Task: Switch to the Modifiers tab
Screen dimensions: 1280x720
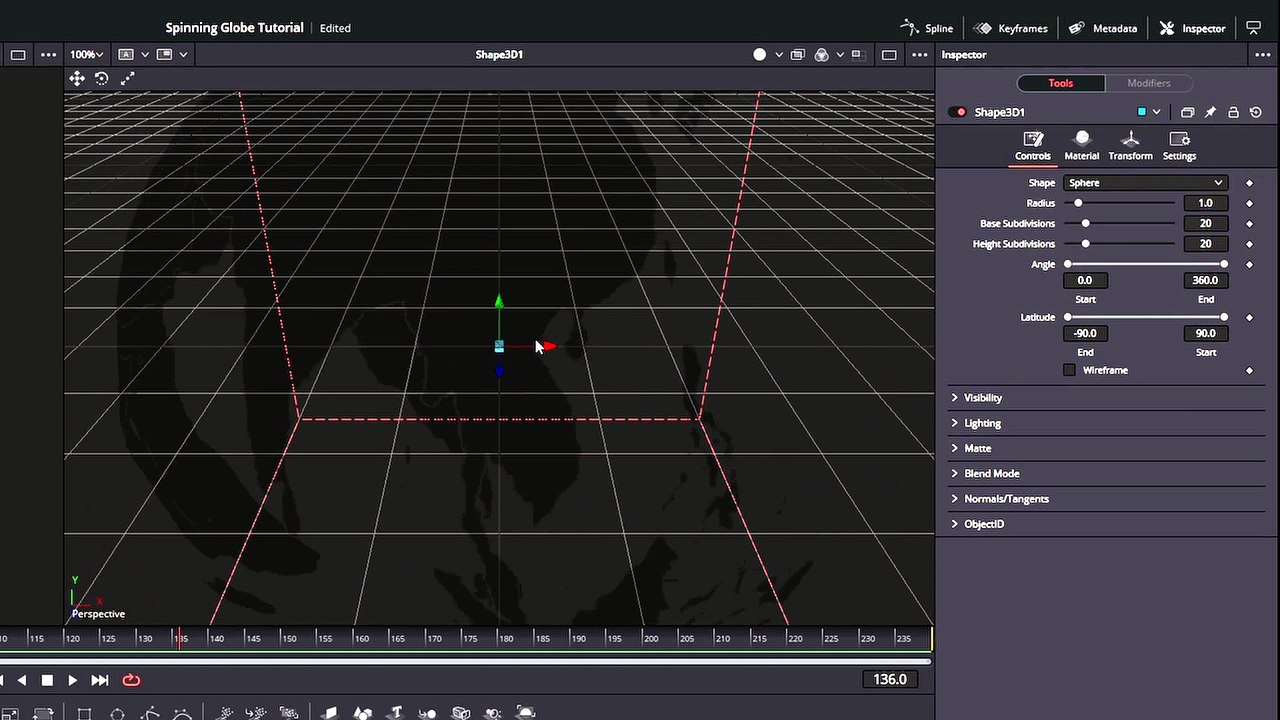Action: (1148, 83)
